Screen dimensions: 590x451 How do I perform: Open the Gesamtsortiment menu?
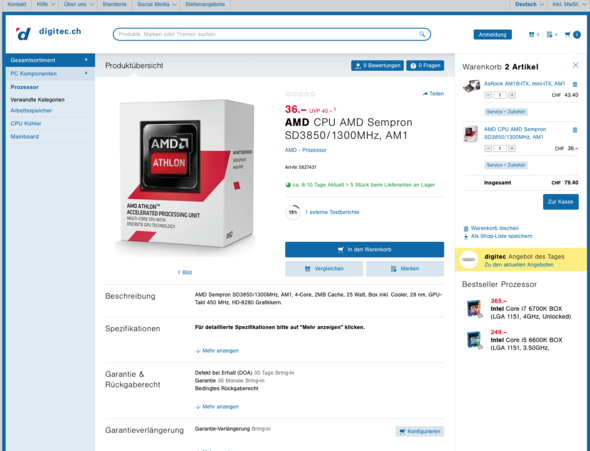(50, 60)
